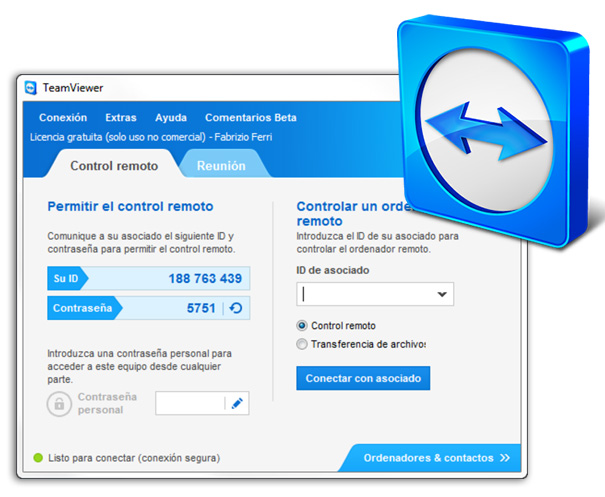Select the Control remoto radio option
605x497 pixels.
click(x=302, y=326)
